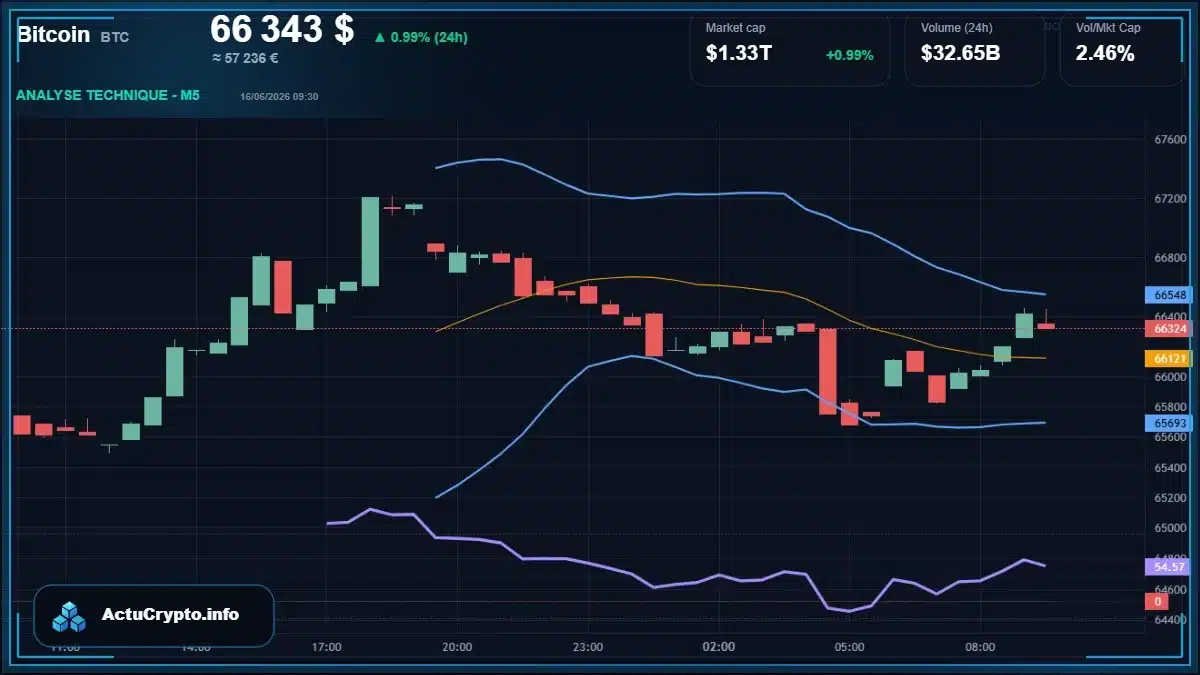Screen dimensions: 1200x675
Task: Click the 65200 price axis label
Action: (1169, 498)
